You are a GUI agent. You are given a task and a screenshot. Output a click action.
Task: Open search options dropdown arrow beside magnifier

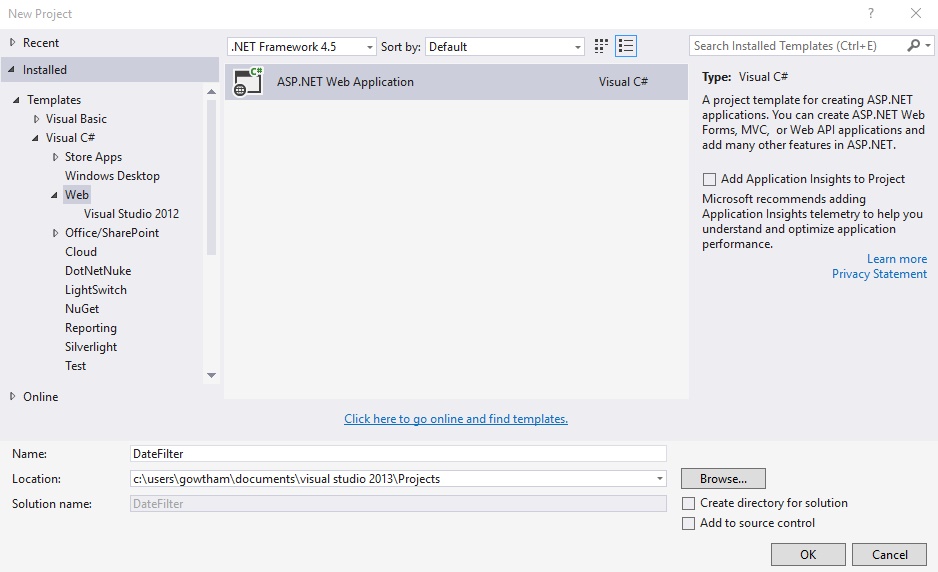click(928, 46)
